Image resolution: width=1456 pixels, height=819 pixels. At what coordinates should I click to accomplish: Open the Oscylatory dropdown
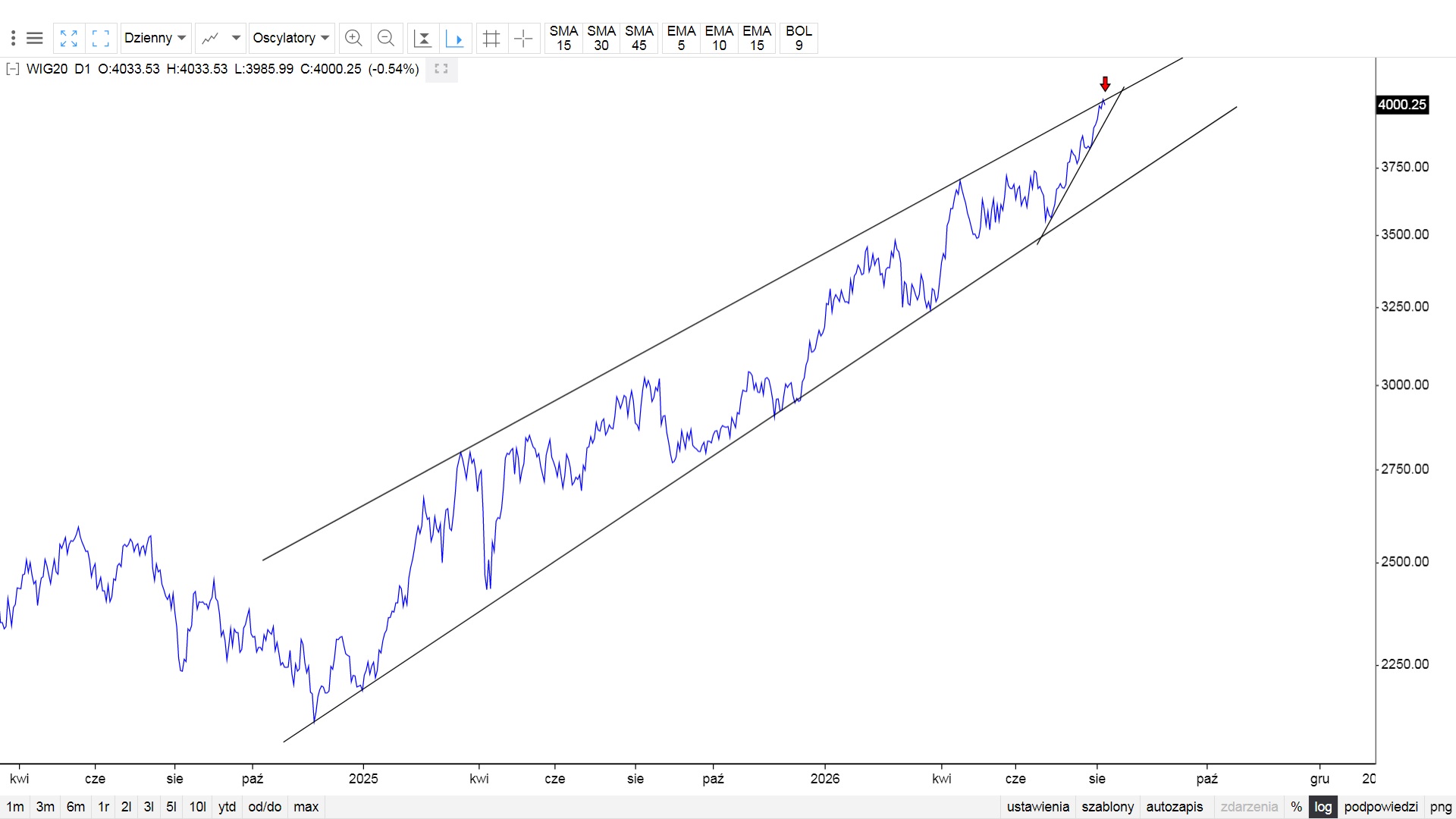tap(292, 38)
